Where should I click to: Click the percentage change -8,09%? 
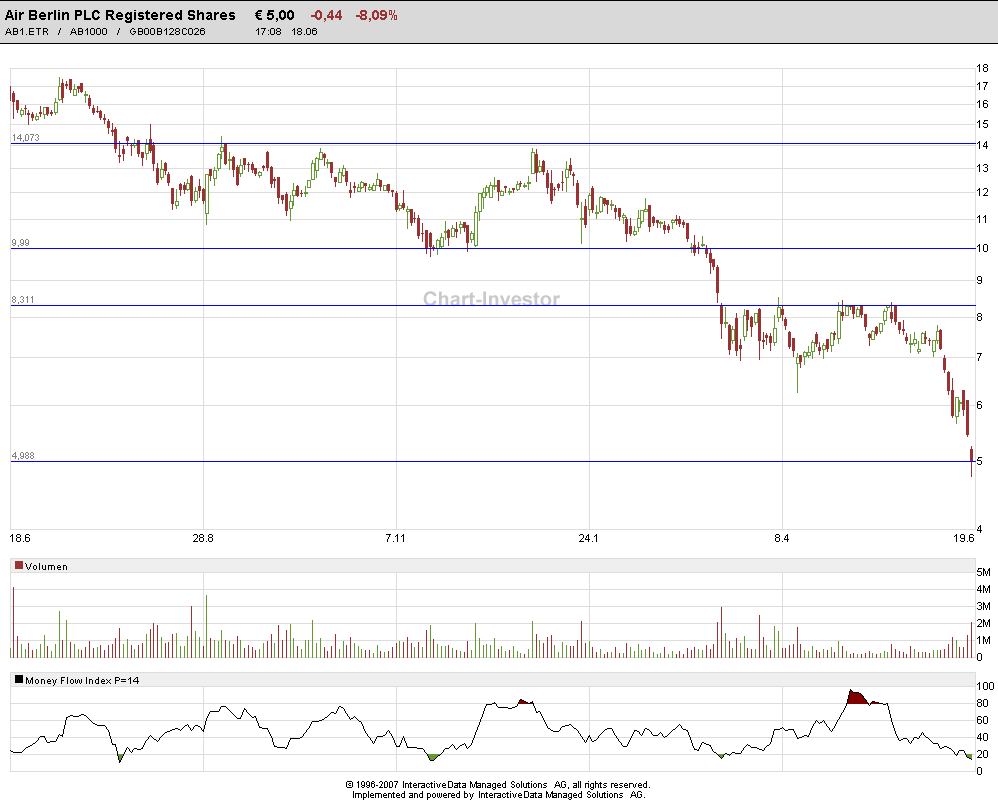(x=377, y=15)
